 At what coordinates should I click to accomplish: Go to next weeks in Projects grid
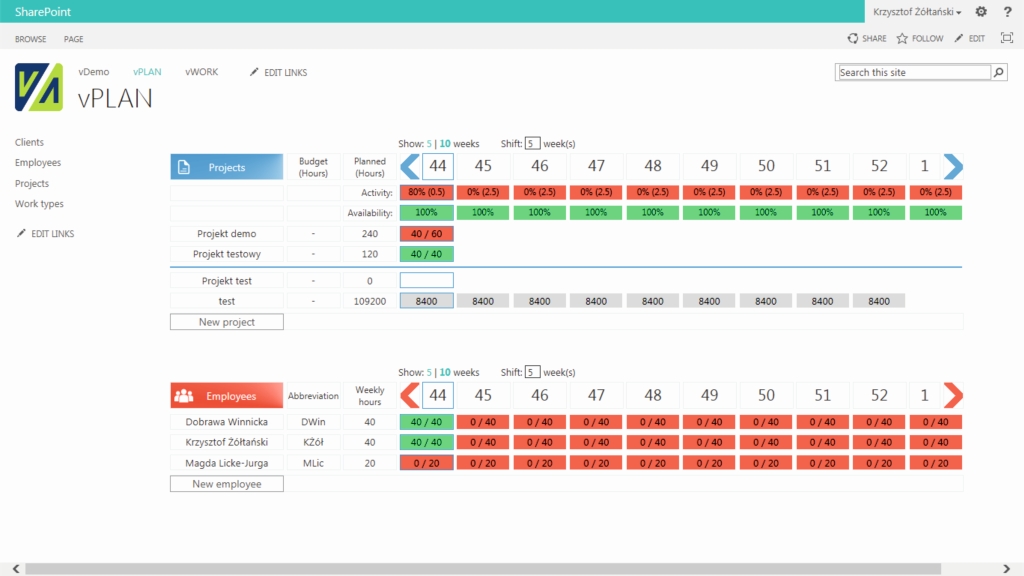coord(953,167)
